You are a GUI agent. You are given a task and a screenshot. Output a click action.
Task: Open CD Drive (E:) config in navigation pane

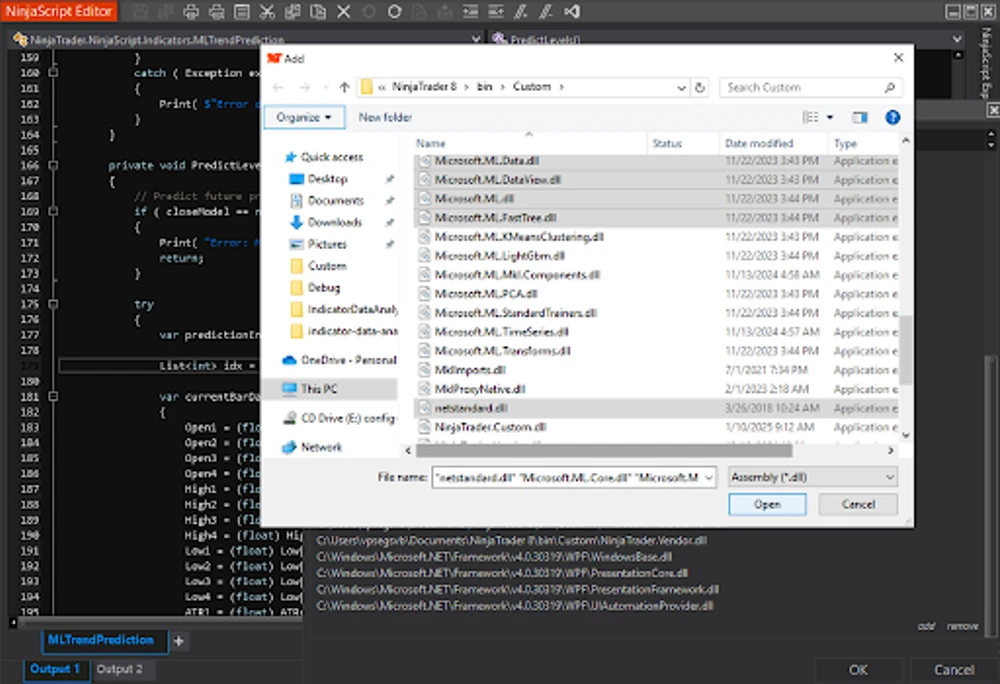point(339,418)
